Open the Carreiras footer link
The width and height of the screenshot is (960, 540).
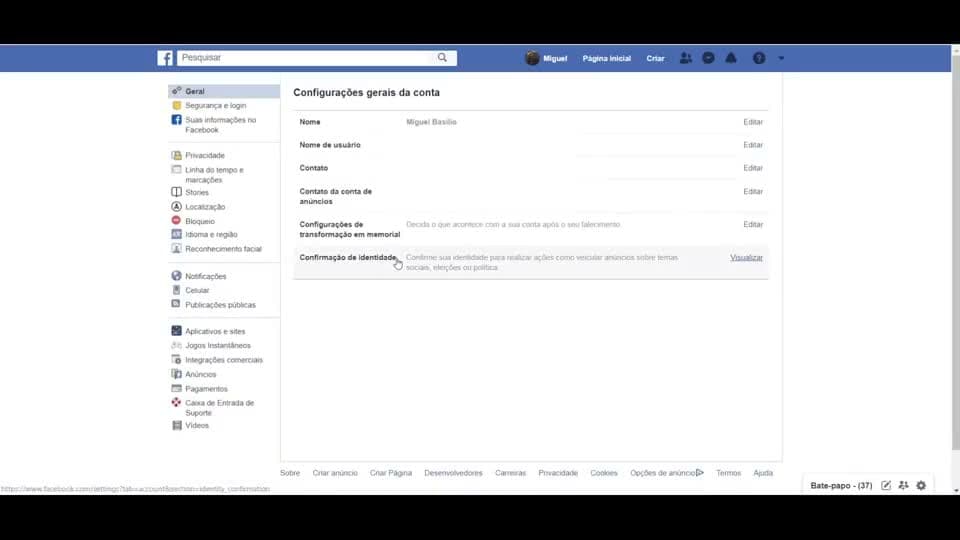click(x=511, y=473)
